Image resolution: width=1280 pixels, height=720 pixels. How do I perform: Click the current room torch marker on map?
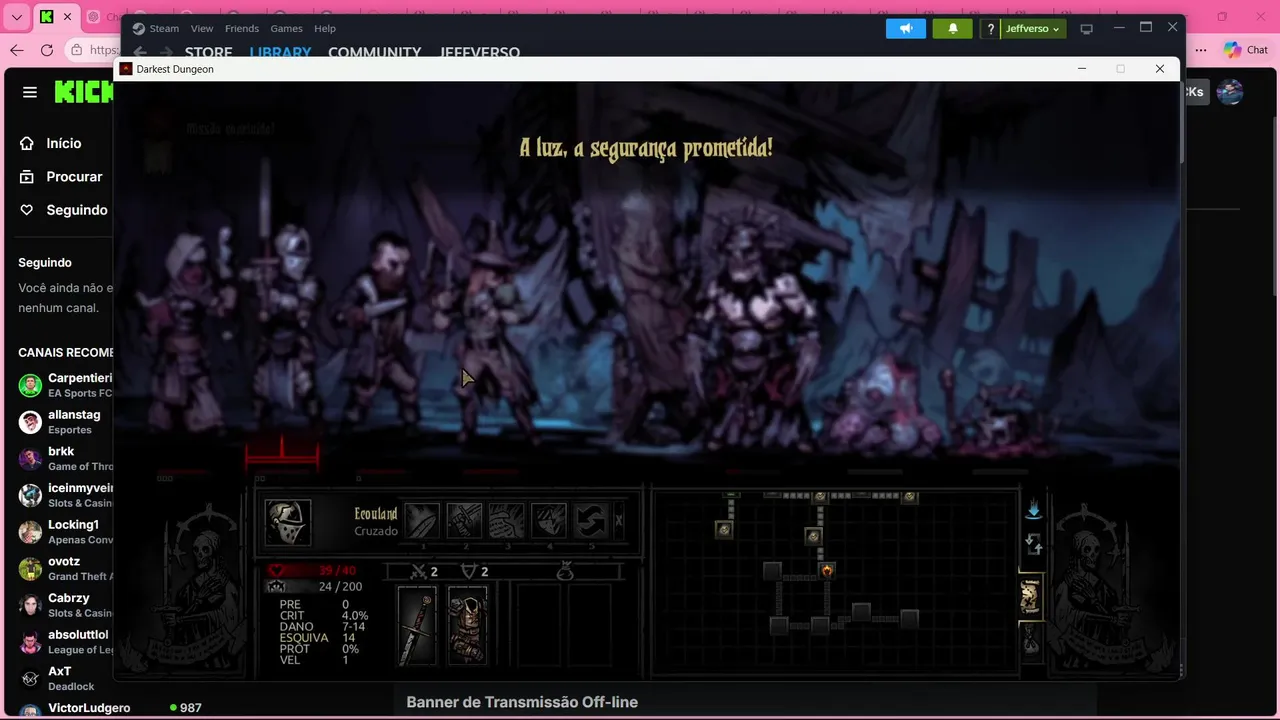(x=827, y=571)
